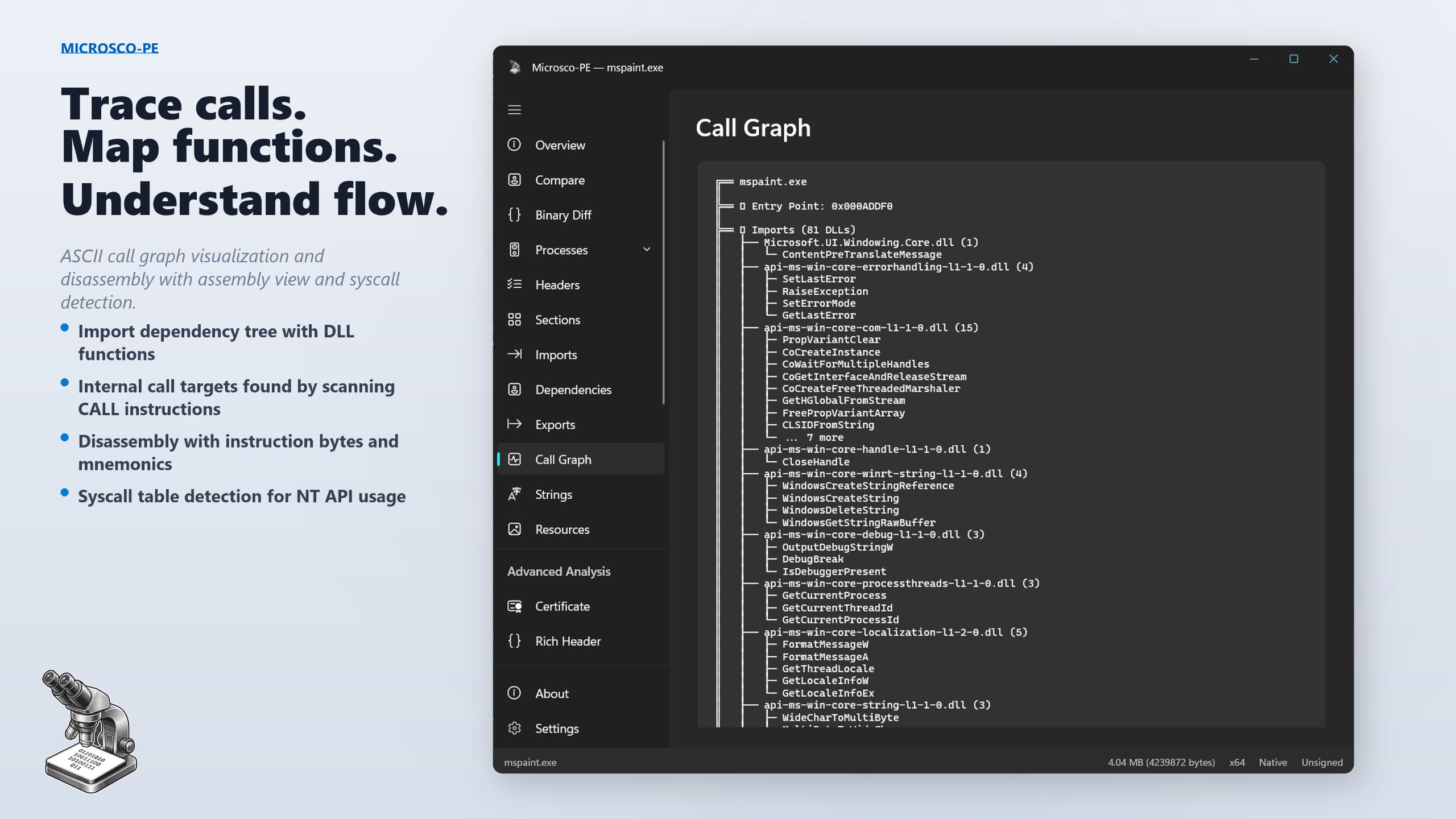The image size is (1456, 819).
Task: Open the Settings gear icon
Action: coord(515,728)
